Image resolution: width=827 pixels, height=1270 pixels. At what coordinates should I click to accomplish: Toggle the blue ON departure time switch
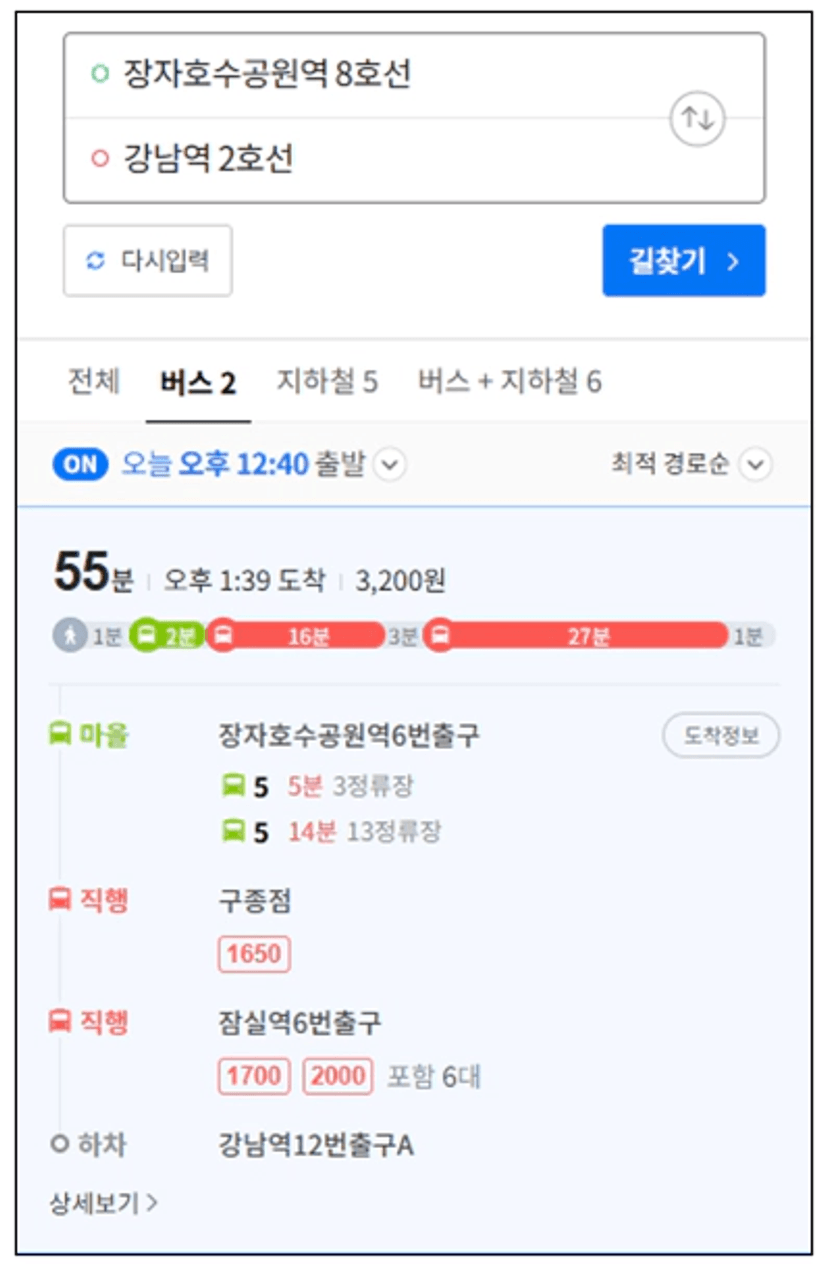click(80, 465)
